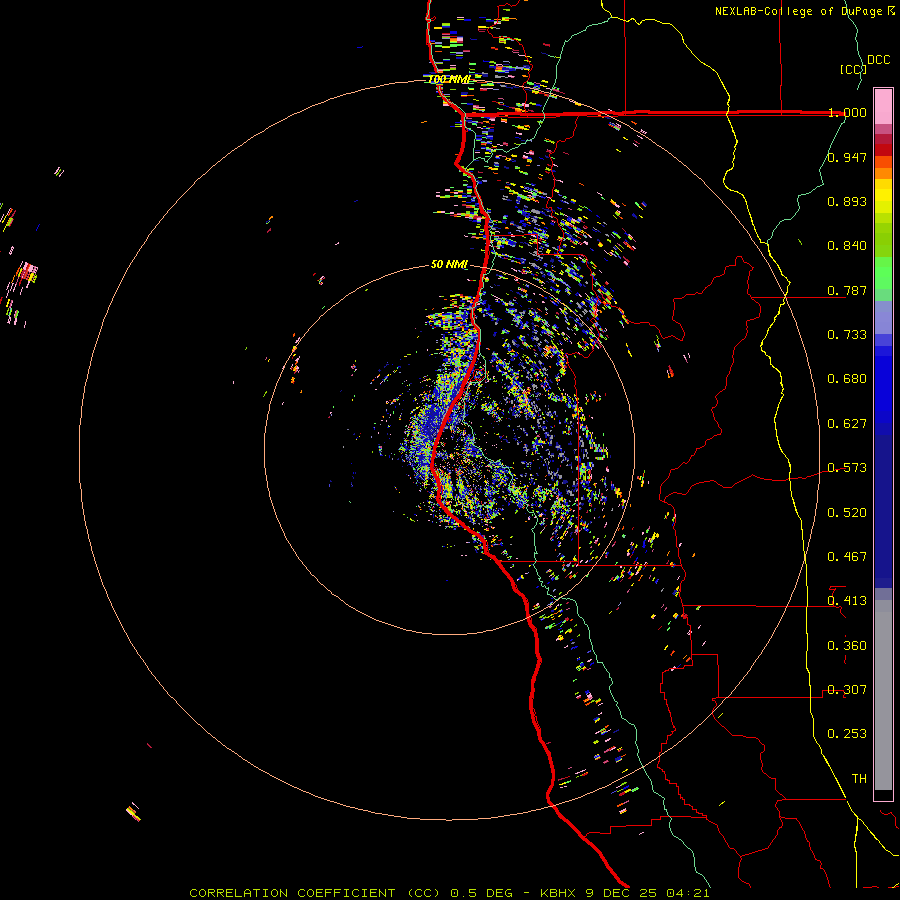
Task: Click the 0.893 scale value
Action: 847,201
